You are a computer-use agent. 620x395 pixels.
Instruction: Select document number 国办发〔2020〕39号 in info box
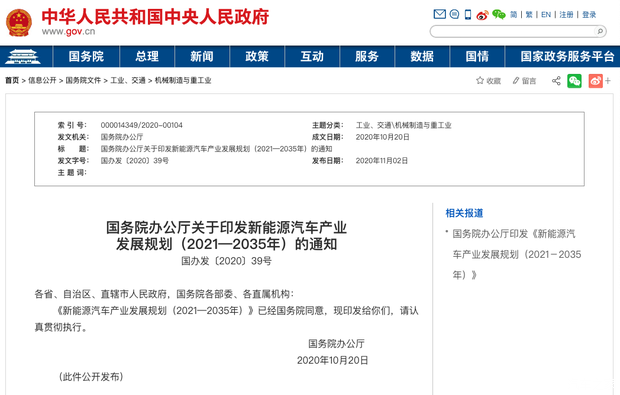pyautogui.click(x=135, y=161)
